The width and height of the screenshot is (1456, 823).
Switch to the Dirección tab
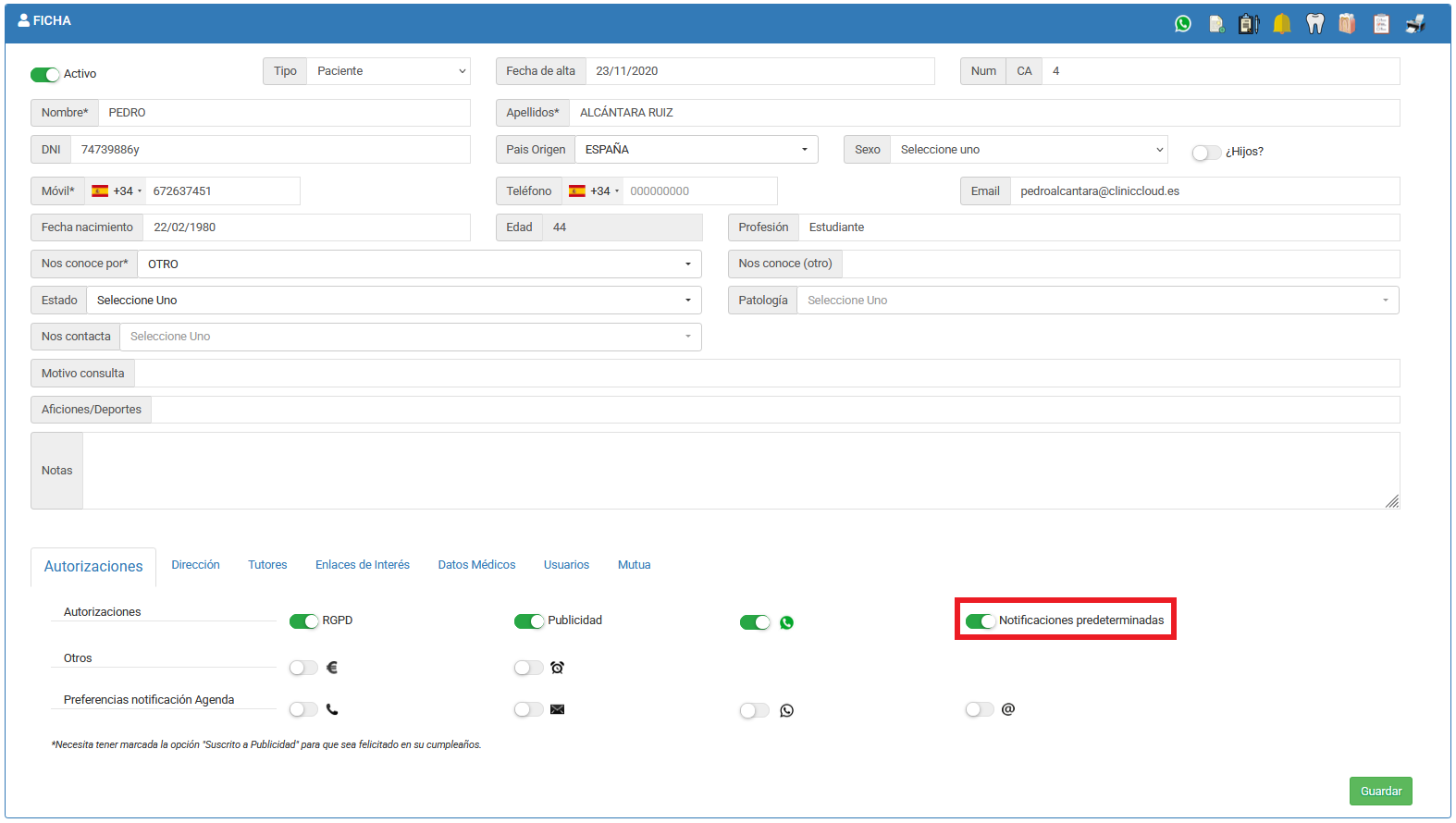pyautogui.click(x=196, y=565)
